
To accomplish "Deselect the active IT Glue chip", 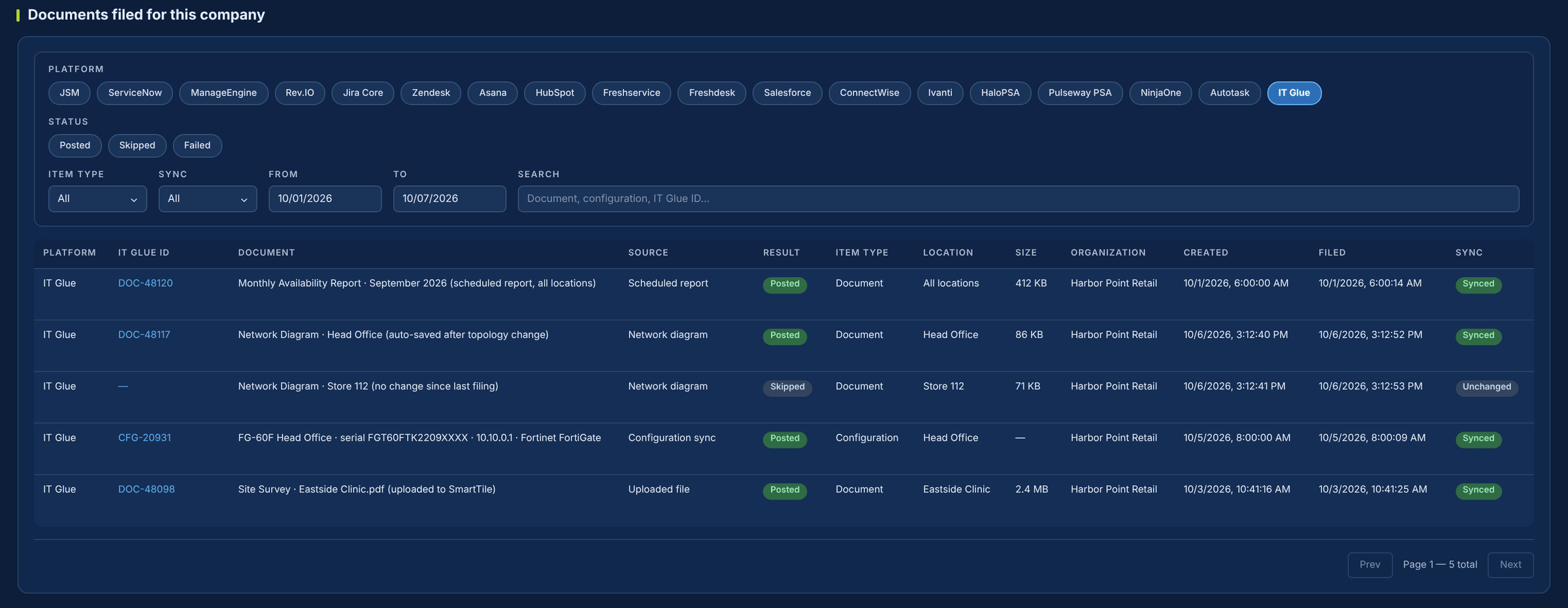I will (1294, 93).
